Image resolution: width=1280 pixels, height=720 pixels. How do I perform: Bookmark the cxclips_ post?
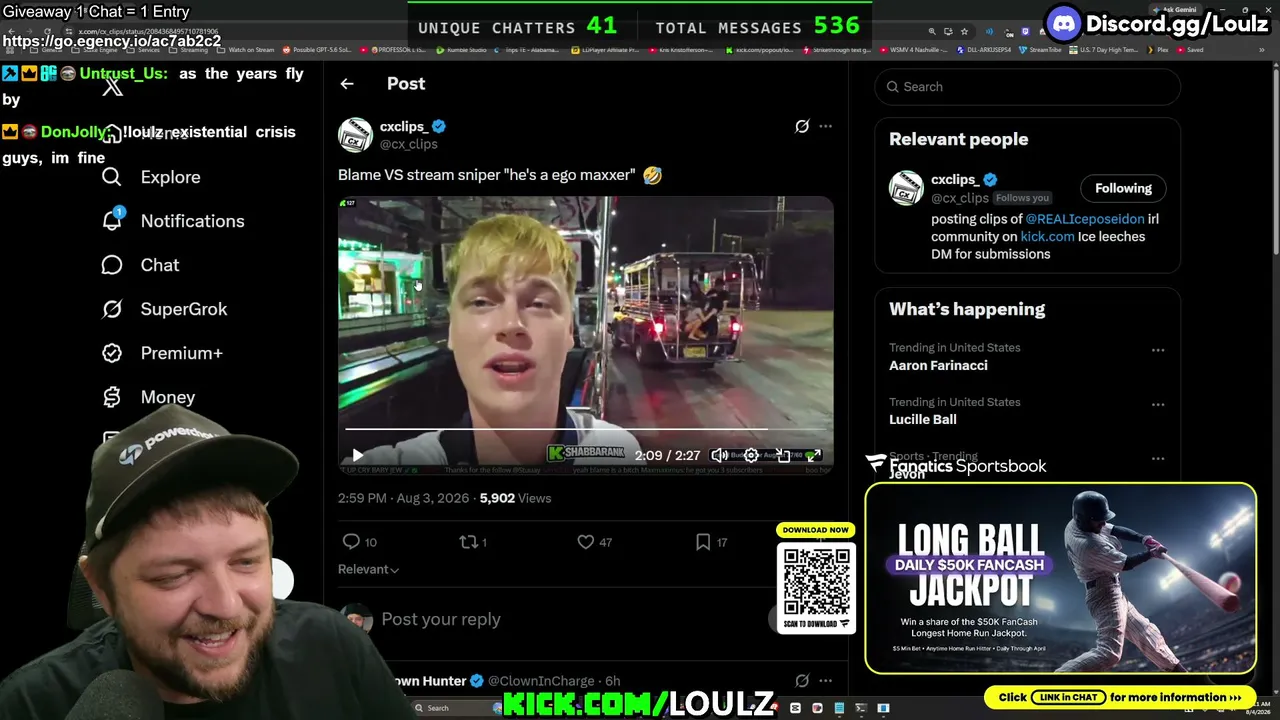pos(703,542)
